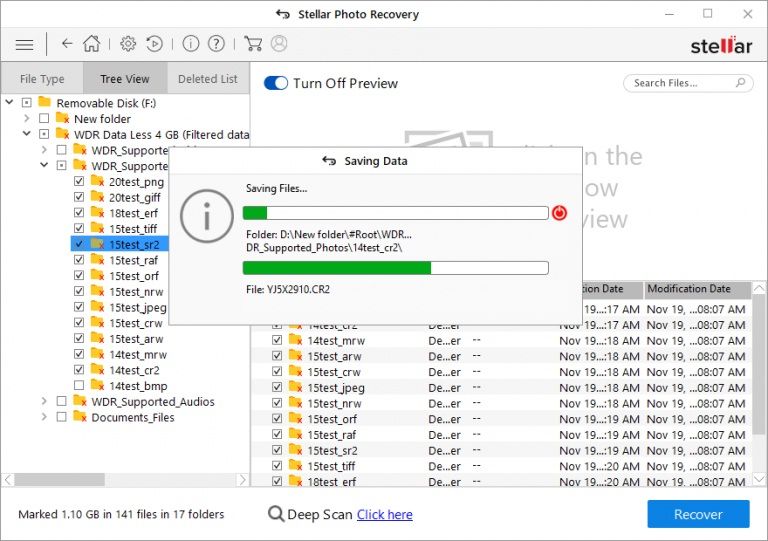Check the WDR_Supported_Audios checkbox
The width and height of the screenshot is (768, 541).
[61, 401]
